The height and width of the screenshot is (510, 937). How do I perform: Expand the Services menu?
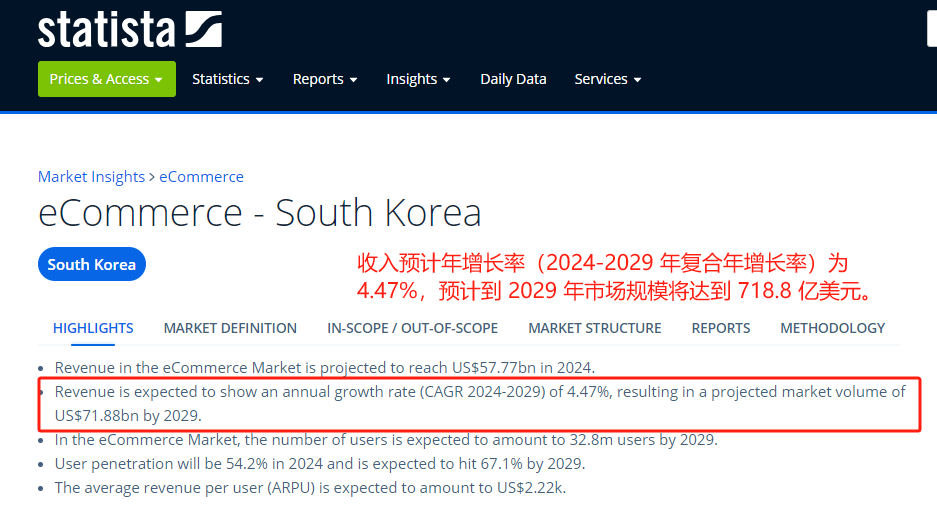click(608, 79)
